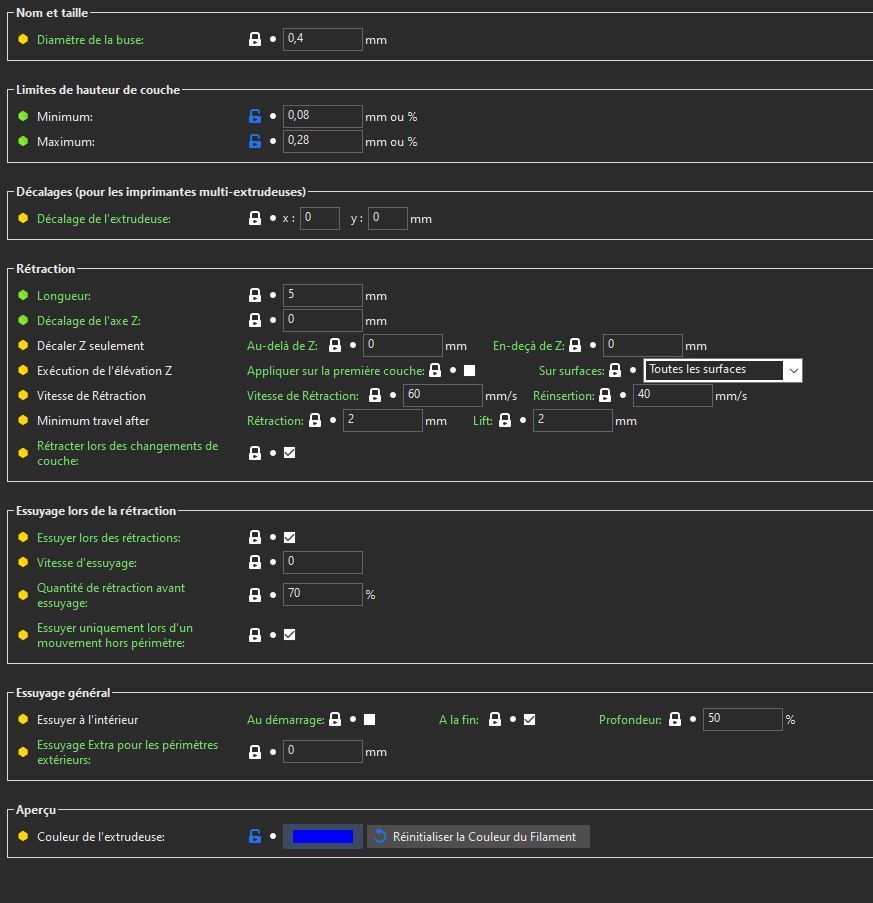Click the Diamètre de la buse label link
This screenshot has width=873, height=903.
click(90, 40)
